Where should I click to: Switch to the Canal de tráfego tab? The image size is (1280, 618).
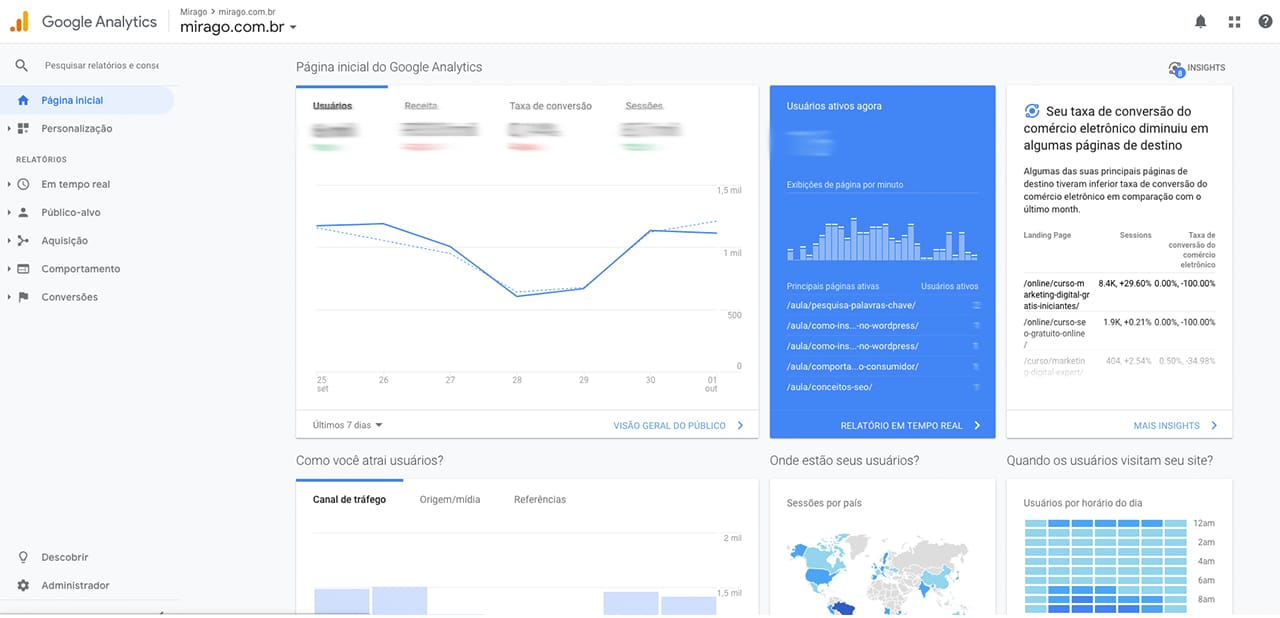[349, 499]
